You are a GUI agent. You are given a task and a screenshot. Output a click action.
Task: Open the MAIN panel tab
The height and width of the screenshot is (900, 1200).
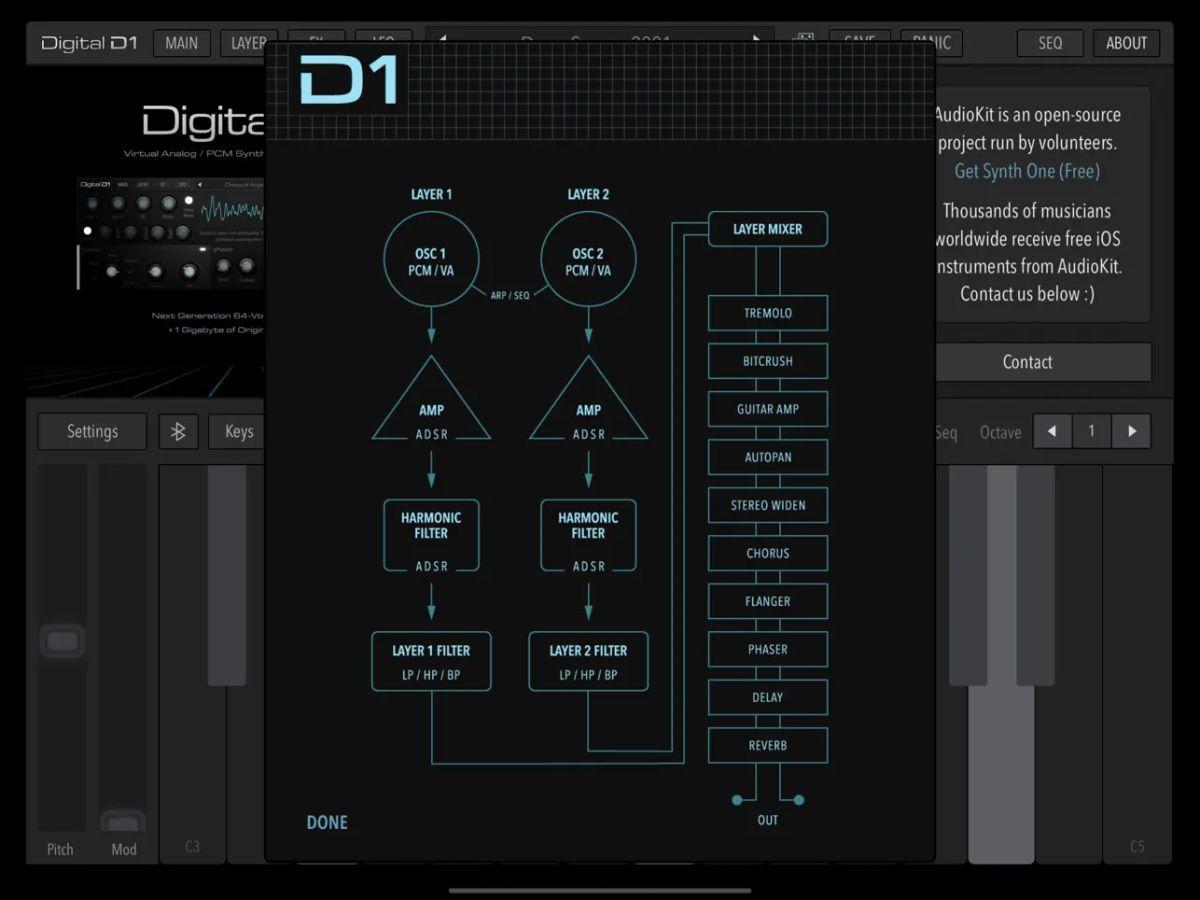pos(181,43)
